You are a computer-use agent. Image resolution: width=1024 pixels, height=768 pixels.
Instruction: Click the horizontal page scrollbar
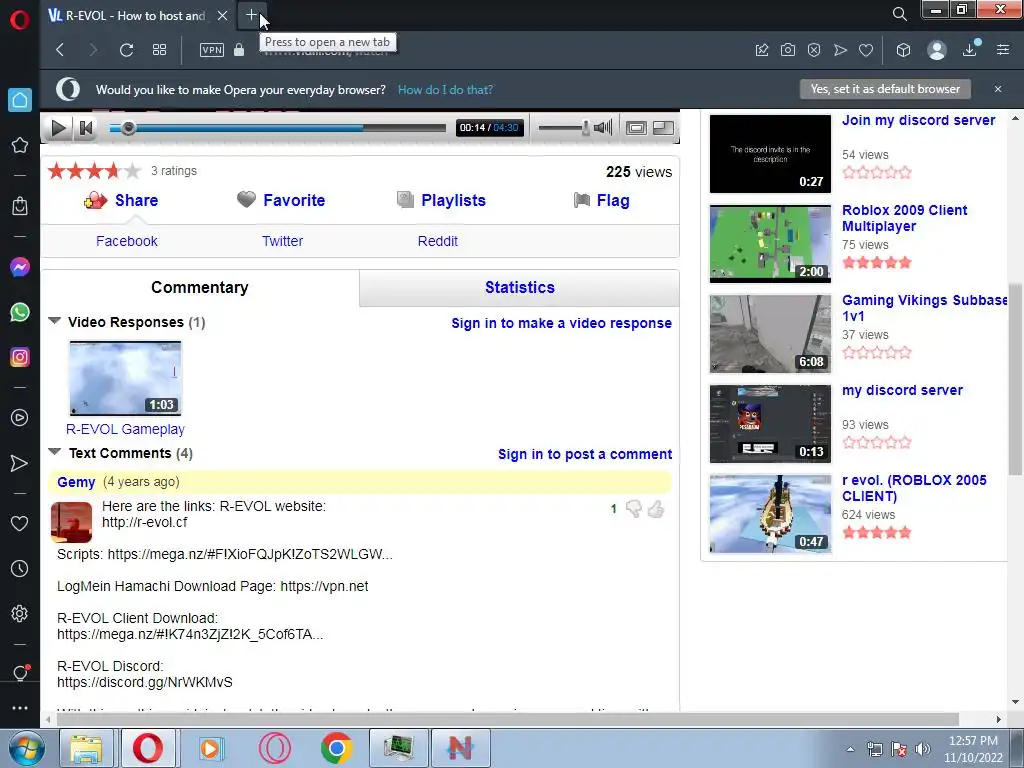507,719
